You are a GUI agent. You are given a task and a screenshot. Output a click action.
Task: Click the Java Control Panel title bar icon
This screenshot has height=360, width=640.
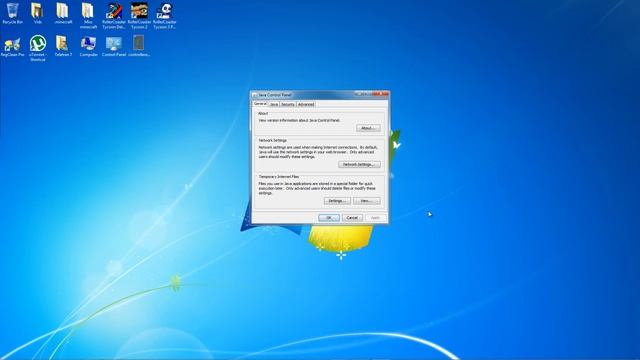255,95
